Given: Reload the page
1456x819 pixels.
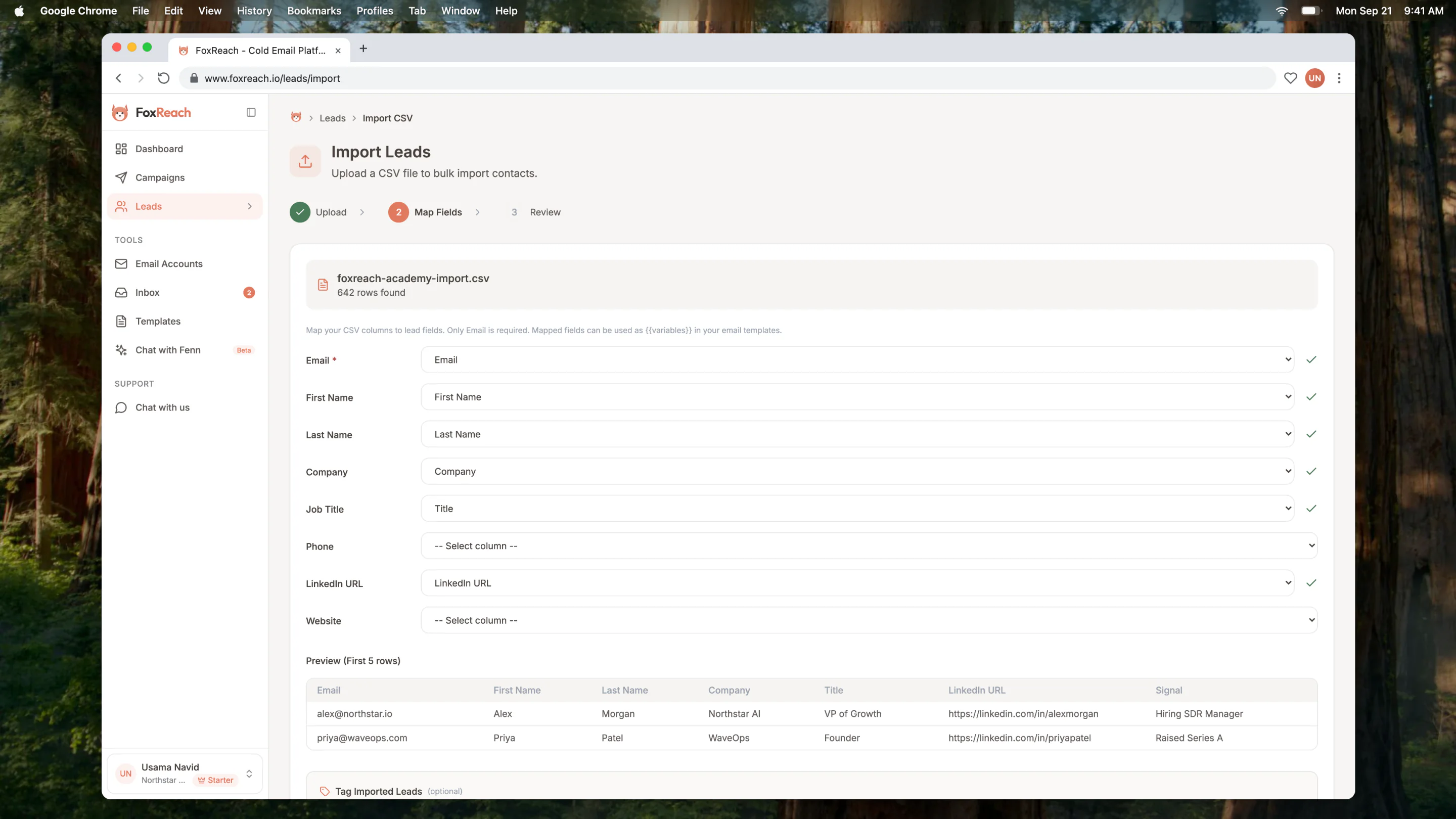Looking at the screenshot, I should (163, 78).
